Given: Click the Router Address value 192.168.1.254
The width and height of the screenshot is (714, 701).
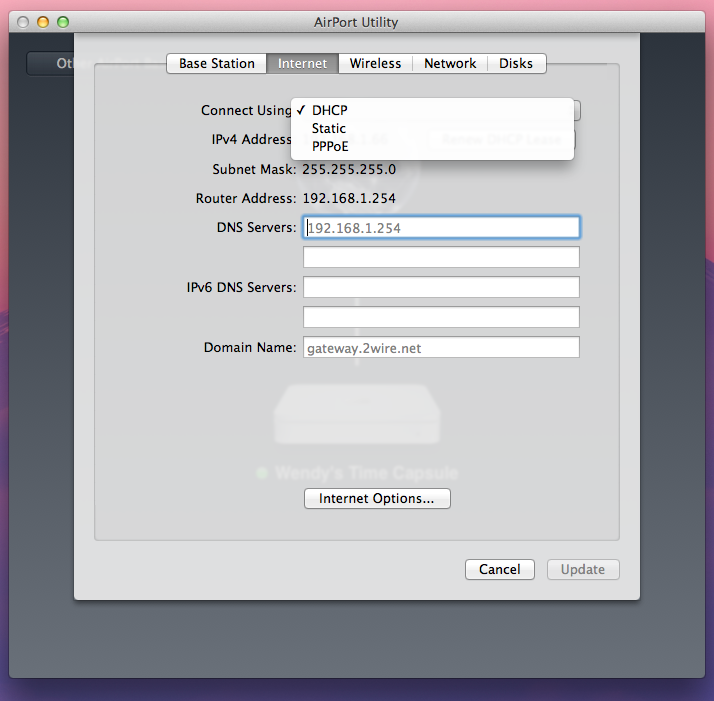Looking at the screenshot, I should coord(349,199).
